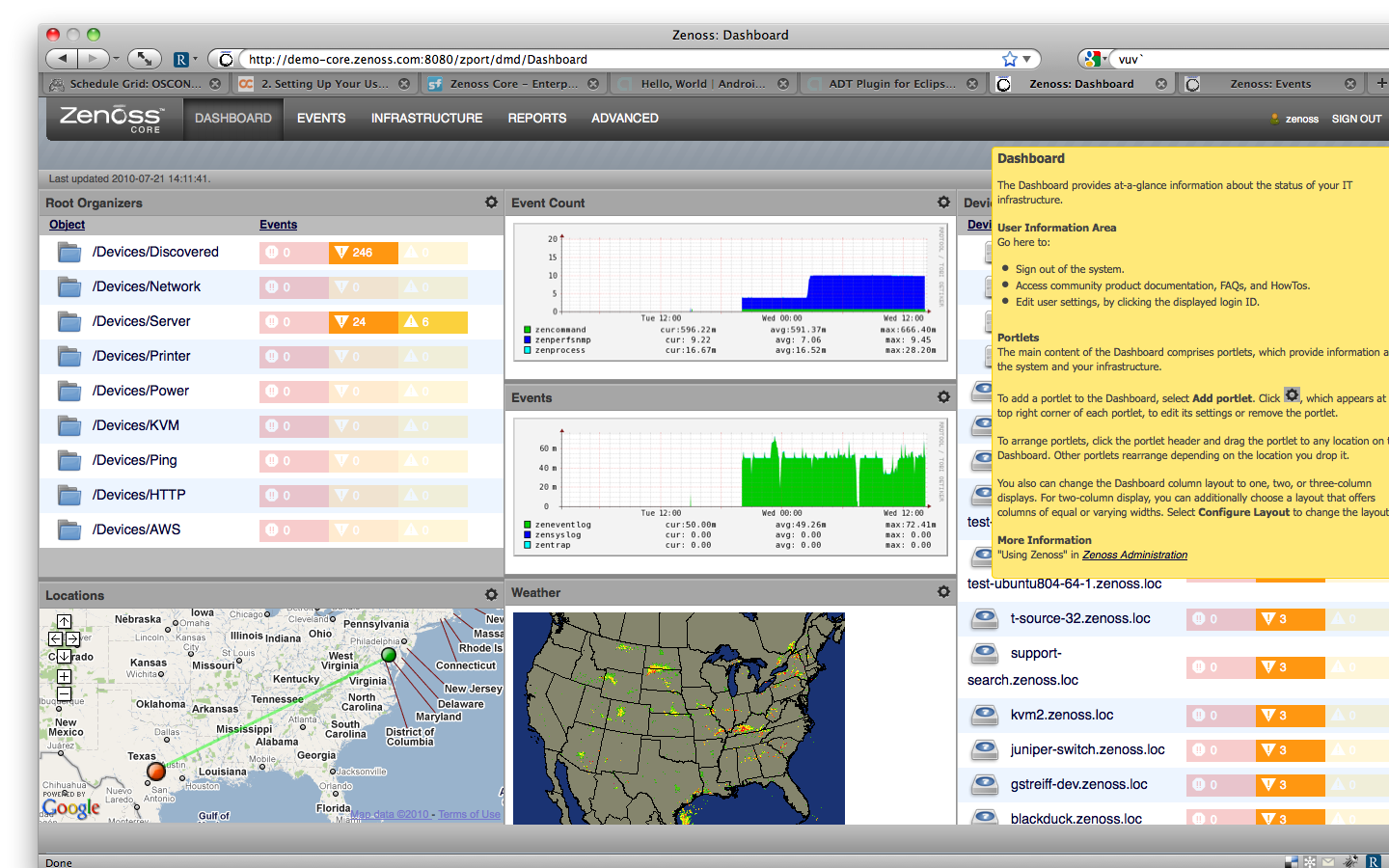1389x868 pixels.
Task: Click the SIGN OUT link
Action: coord(1356,120)
